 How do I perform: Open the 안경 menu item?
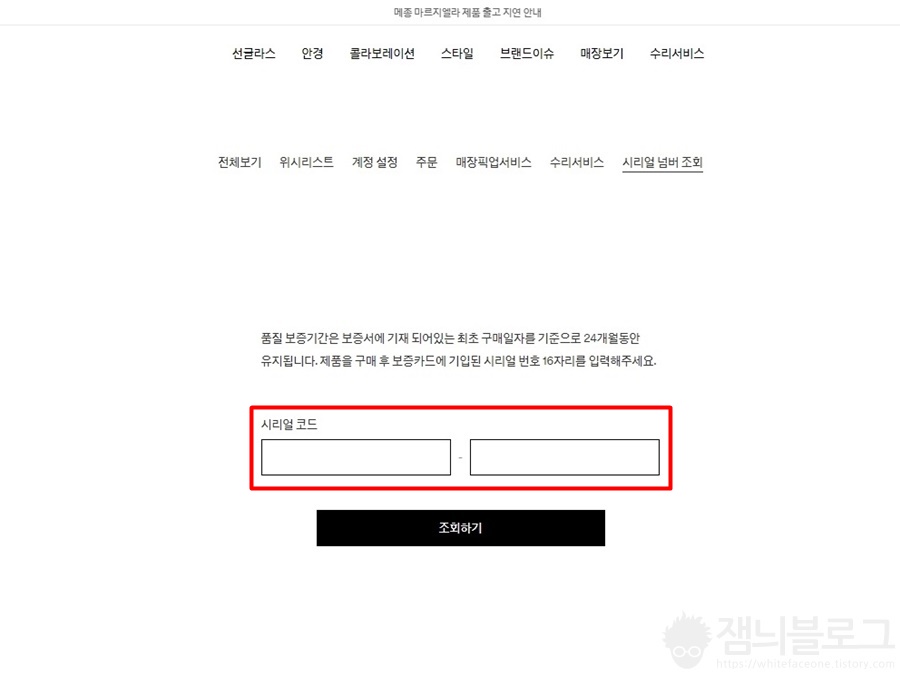(x=312, y=53)
